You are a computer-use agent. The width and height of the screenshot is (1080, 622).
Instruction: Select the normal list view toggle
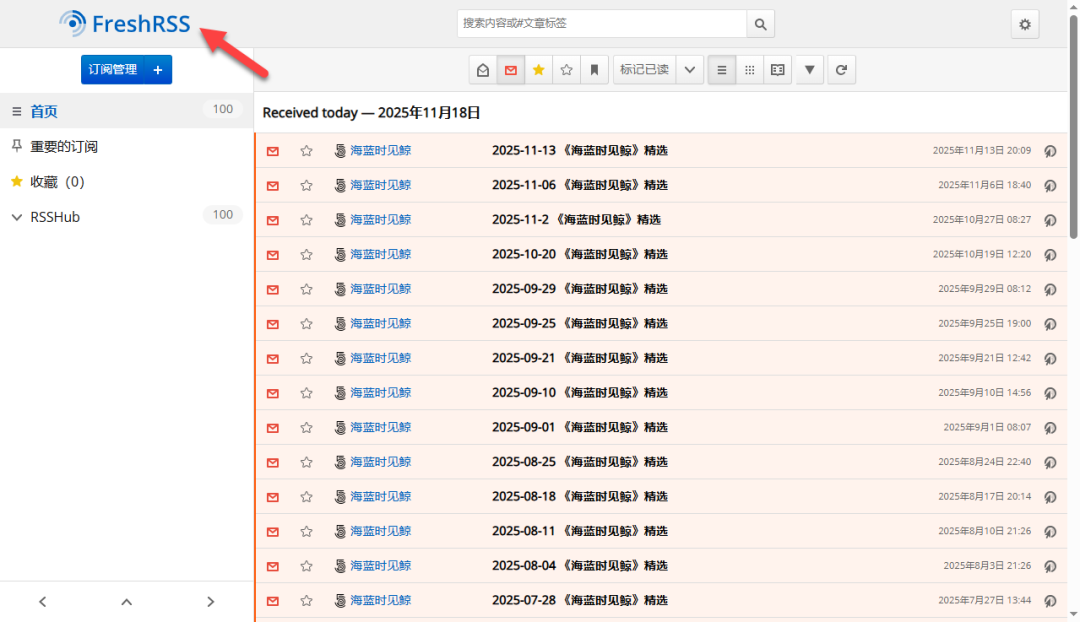point(721,69)
